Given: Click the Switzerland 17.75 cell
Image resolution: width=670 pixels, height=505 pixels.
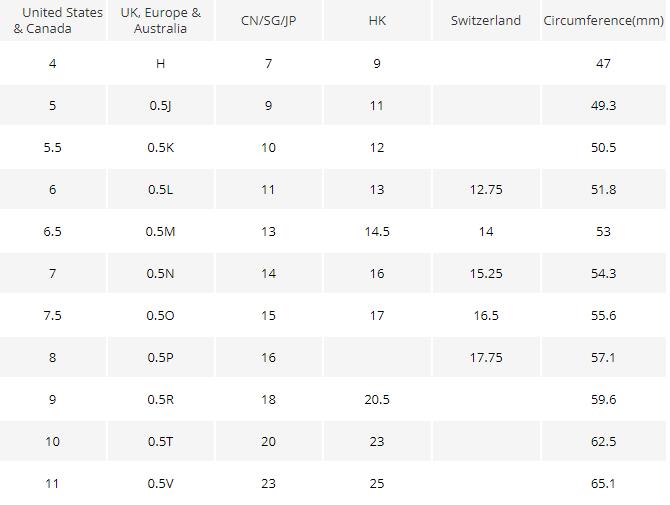Looking at the screenshot, I should pos(485,358).
